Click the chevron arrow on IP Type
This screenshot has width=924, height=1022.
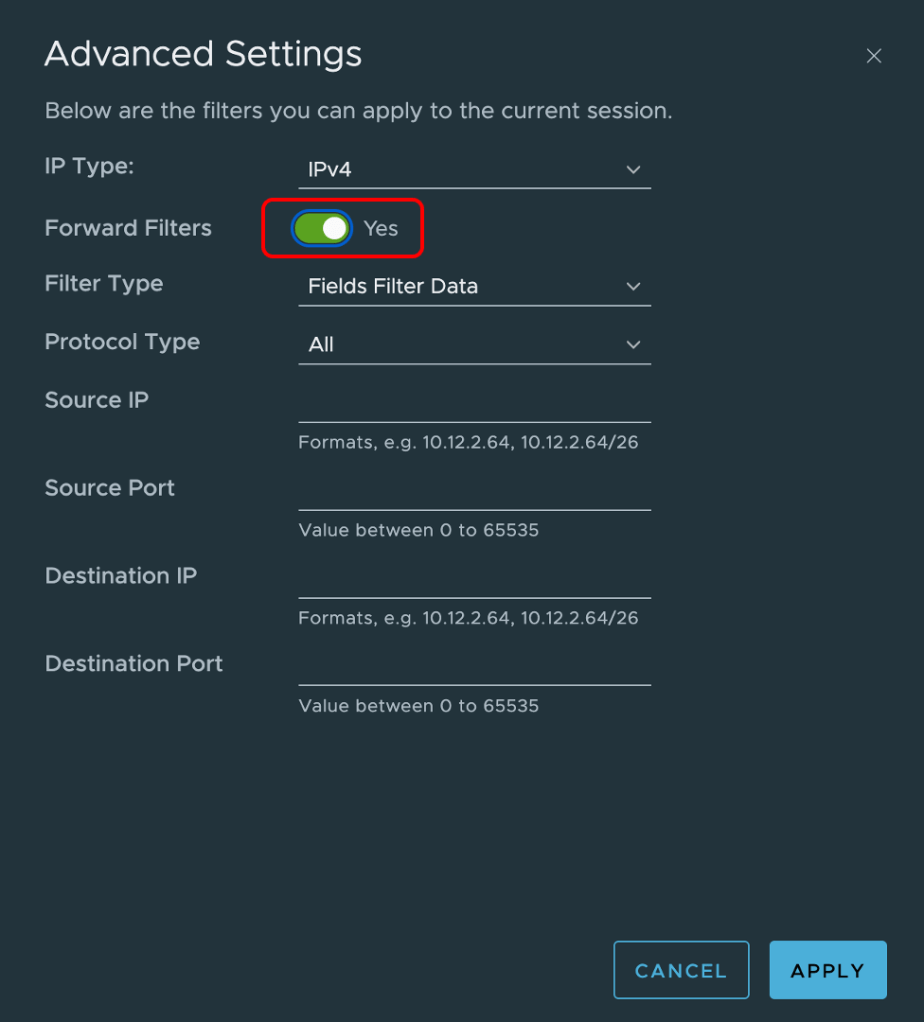tap(633, 170)
